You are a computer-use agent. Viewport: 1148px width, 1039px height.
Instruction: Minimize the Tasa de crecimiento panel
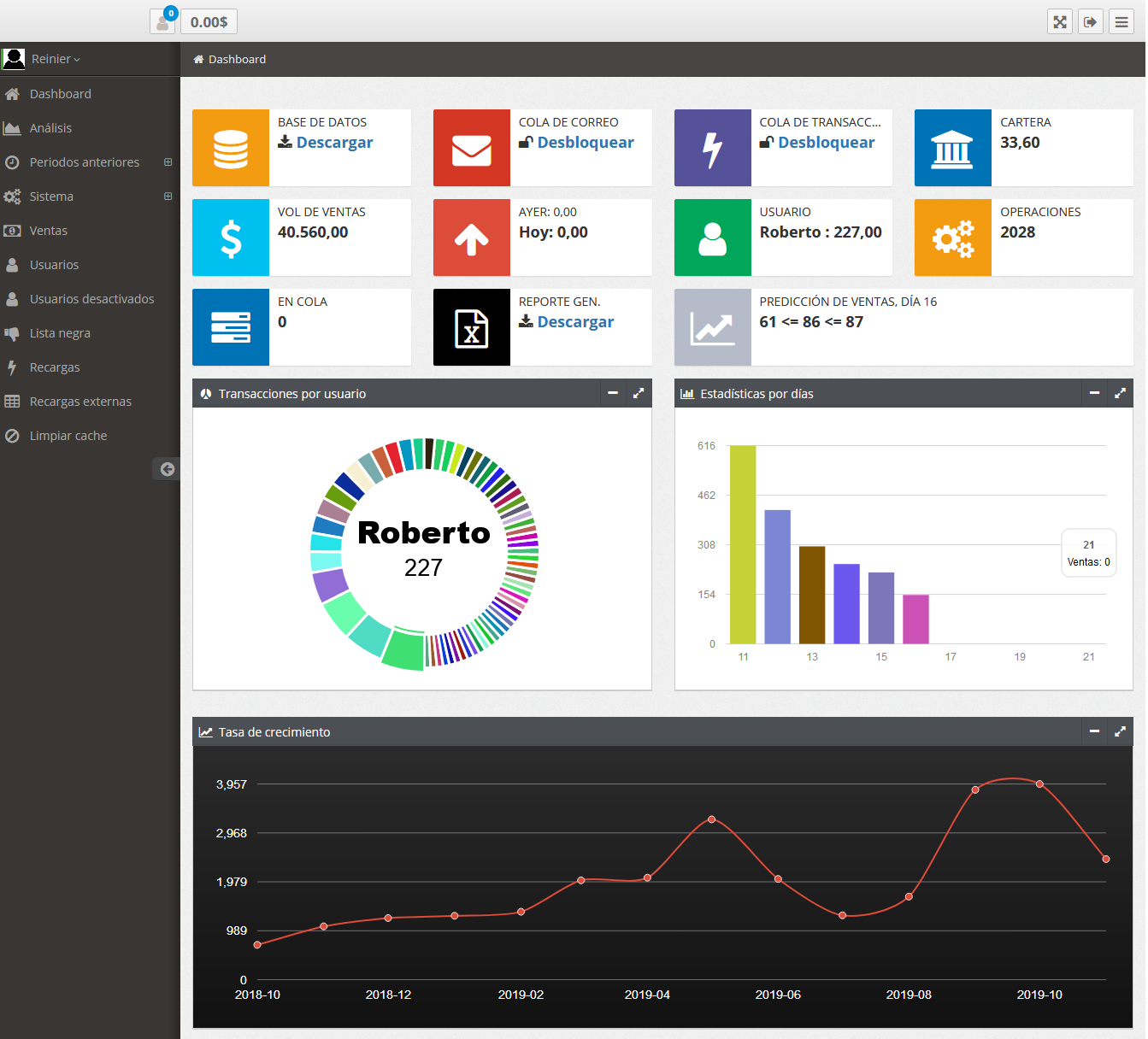click(1094, 731)
